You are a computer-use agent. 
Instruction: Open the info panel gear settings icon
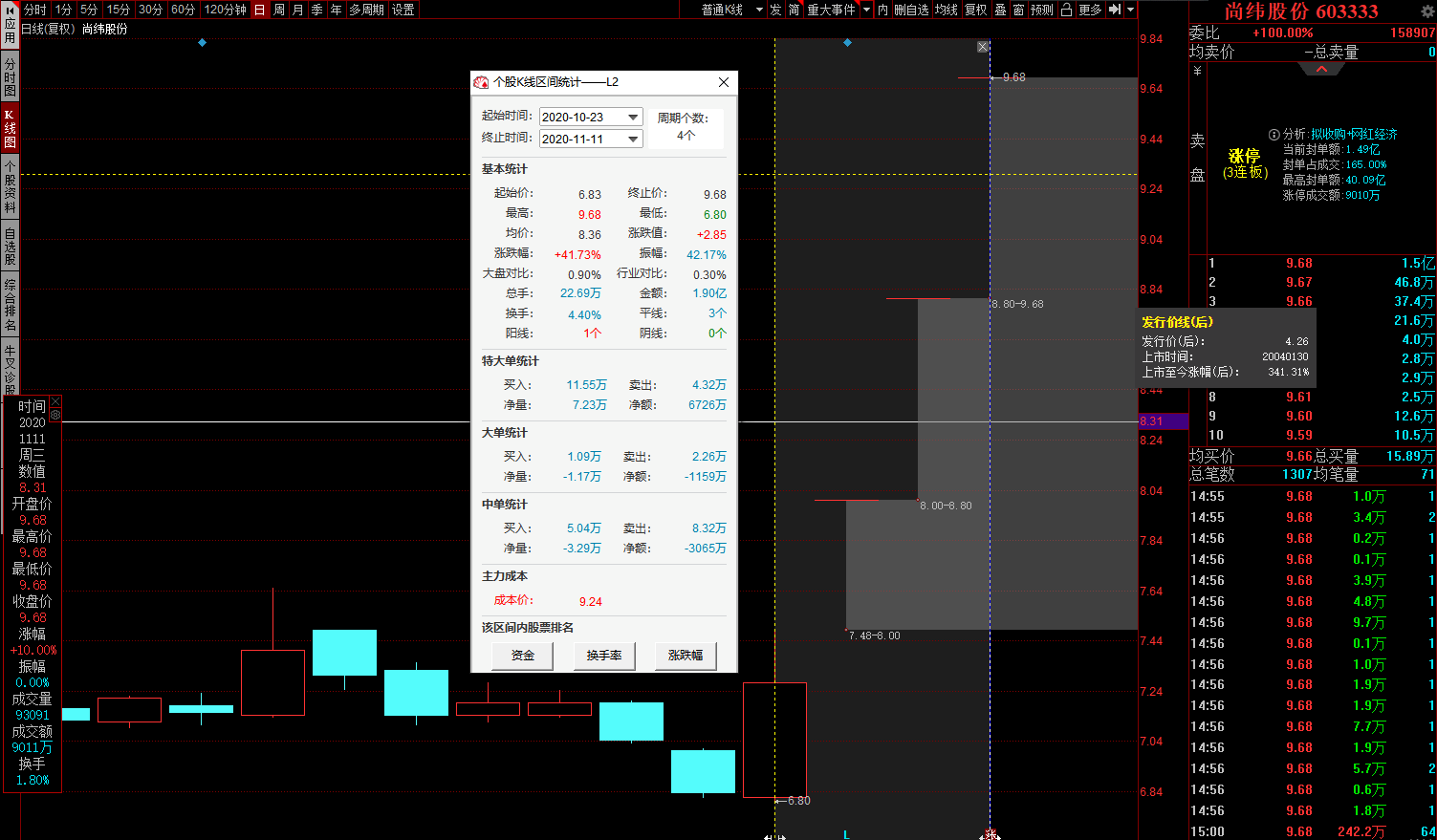click(55, 416)
